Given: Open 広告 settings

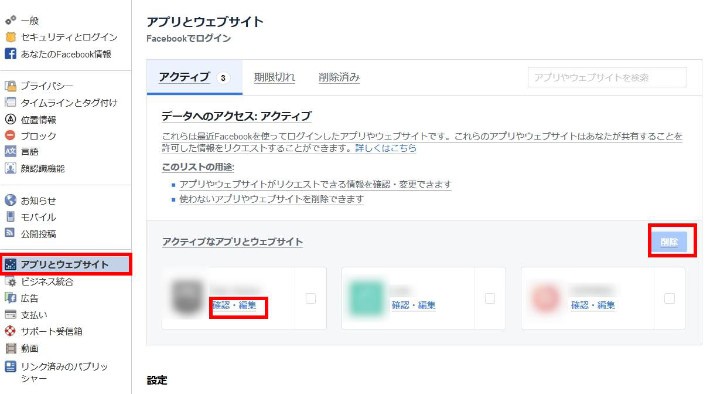Looking at the screenshot, I should pyautogui.click(x=30, y=298).
